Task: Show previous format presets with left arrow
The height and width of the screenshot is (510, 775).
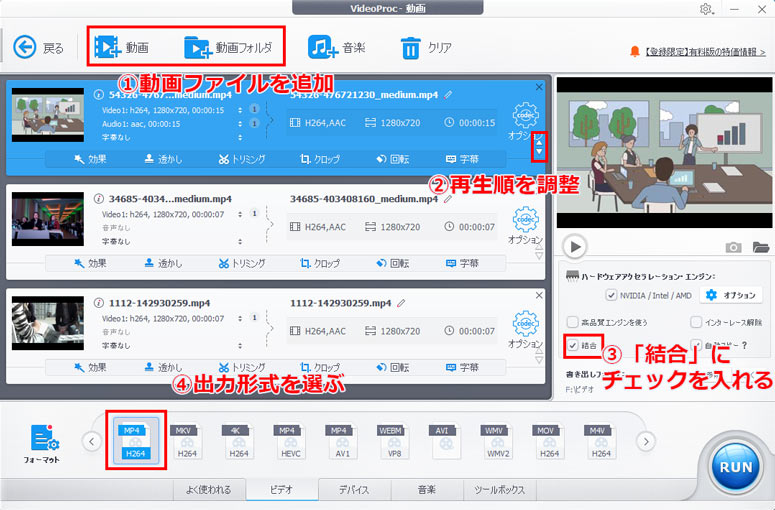Action: click(x=91, y=441)
